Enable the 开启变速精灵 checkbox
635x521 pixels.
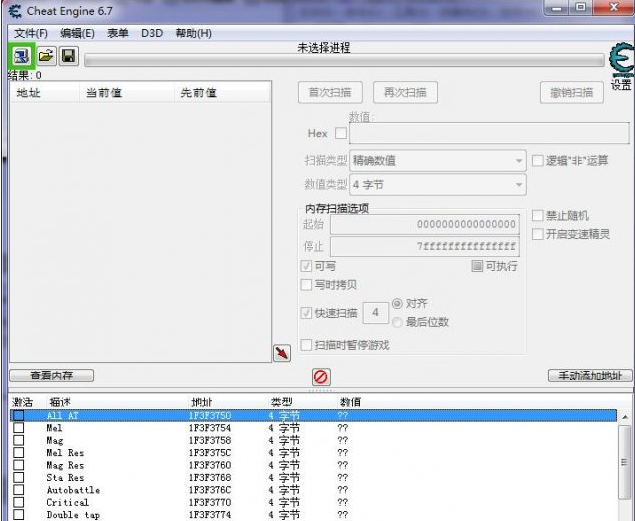tap(537, 234)
